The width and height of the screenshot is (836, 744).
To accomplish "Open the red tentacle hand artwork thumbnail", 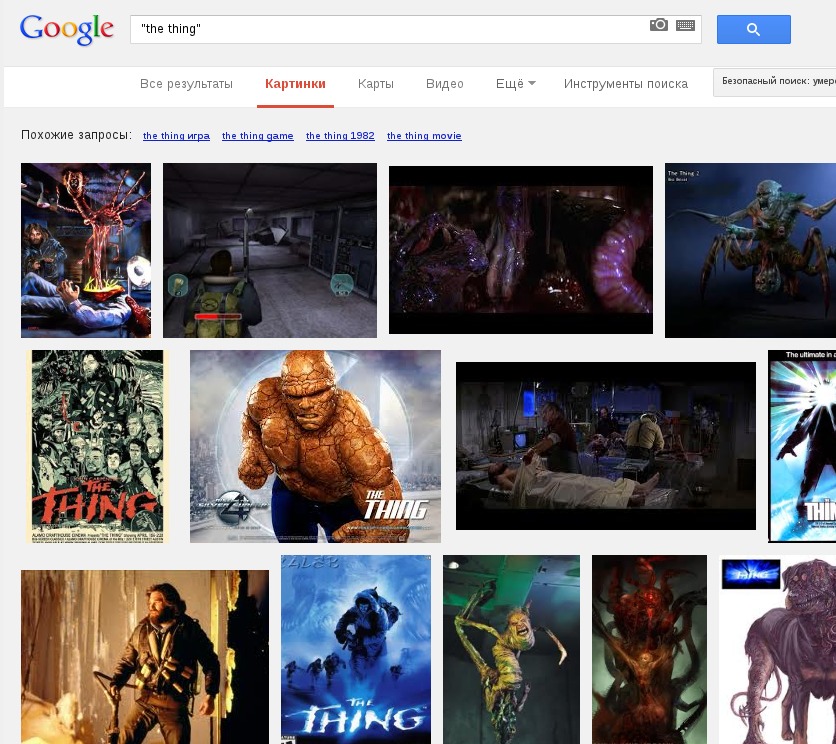I will pyautogui.click(x=86, y=250).
